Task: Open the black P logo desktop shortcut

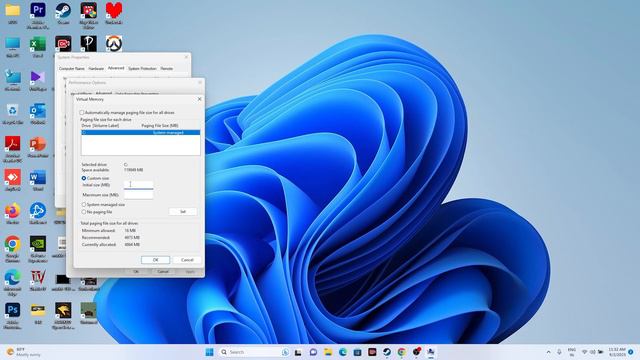Action: [x=89, y=44]
